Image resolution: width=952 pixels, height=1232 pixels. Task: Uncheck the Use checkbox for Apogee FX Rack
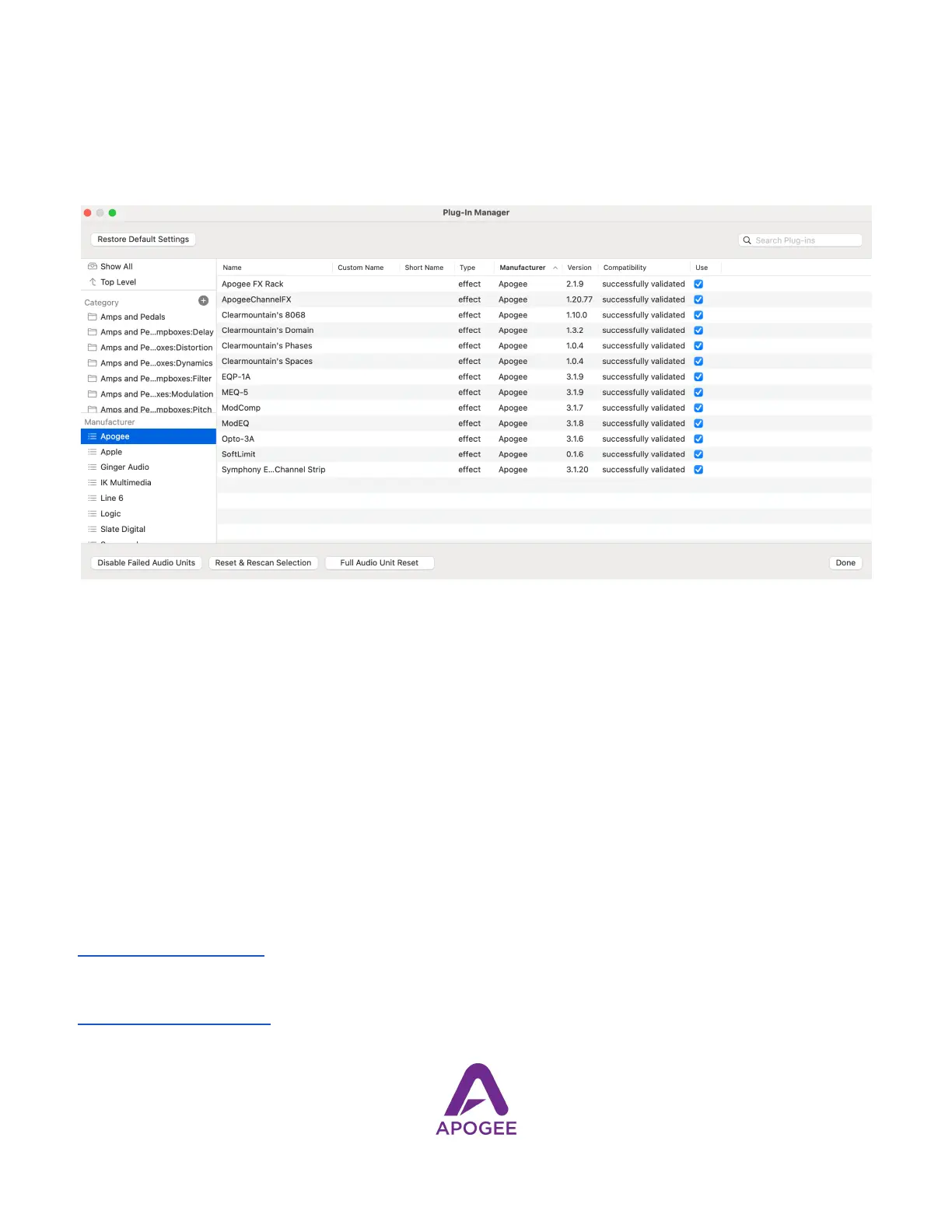698,285
